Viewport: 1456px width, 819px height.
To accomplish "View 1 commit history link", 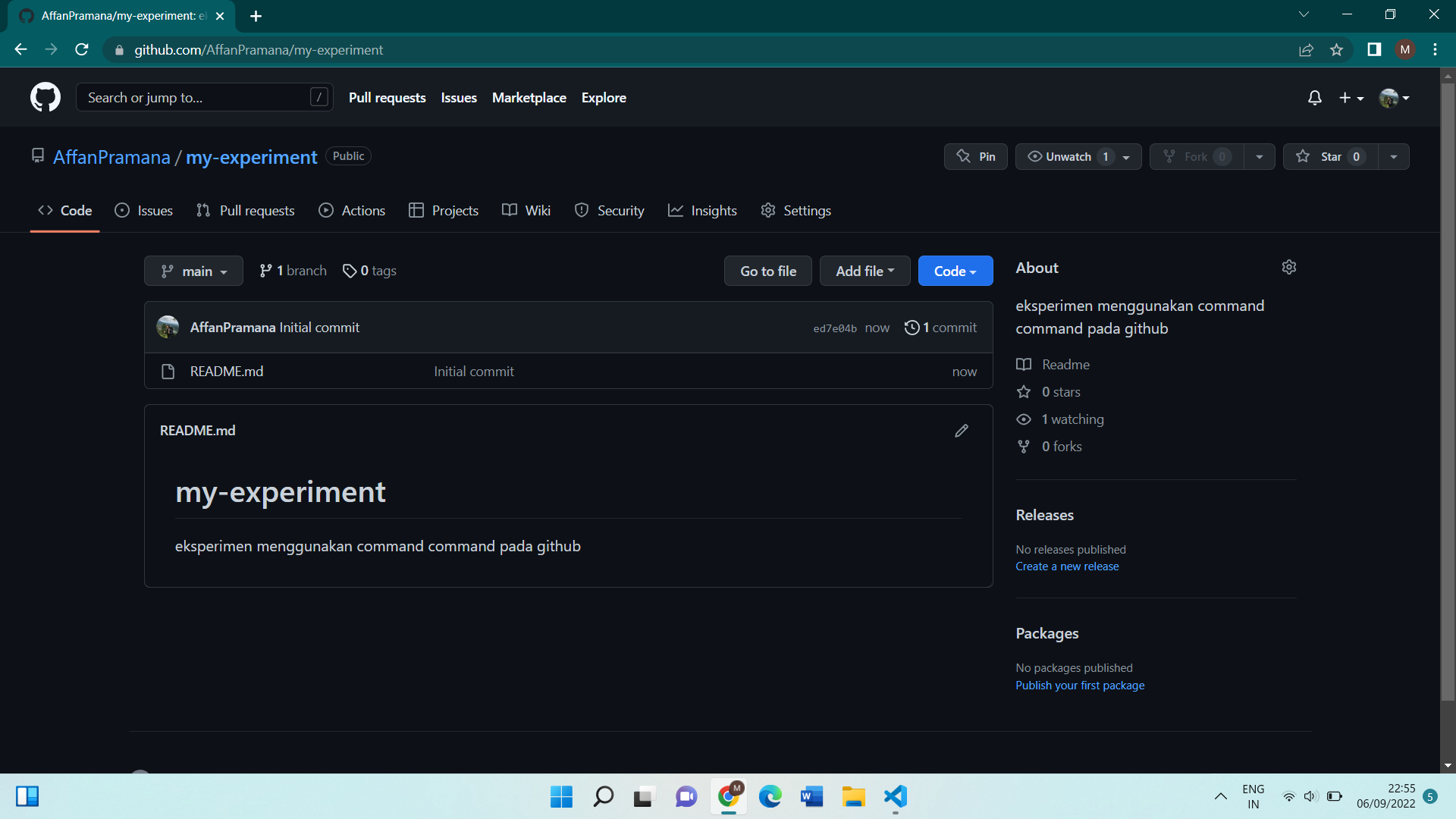I will click(940, 327).
